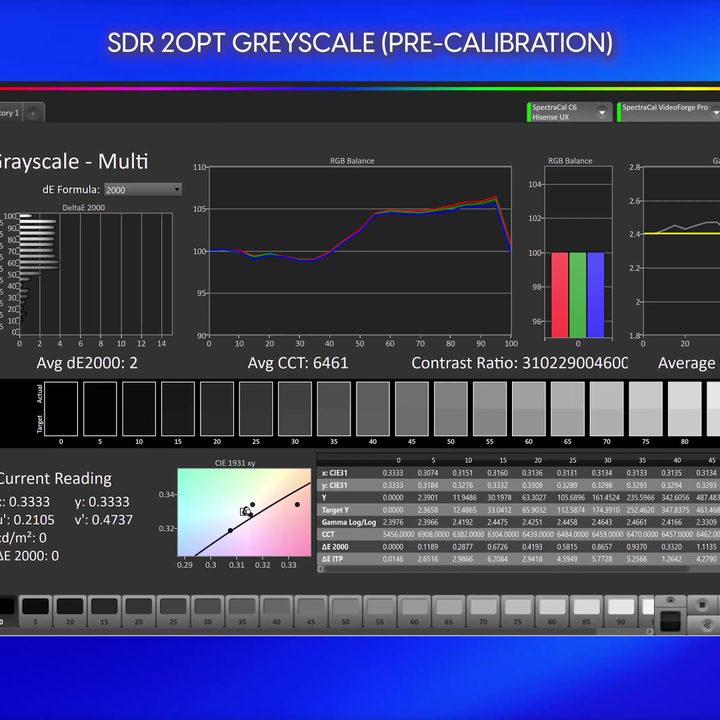Viewport: 720px width, 720px height.
Task: Click the 'y: CIE31' row label
Action: pos(334,485)
